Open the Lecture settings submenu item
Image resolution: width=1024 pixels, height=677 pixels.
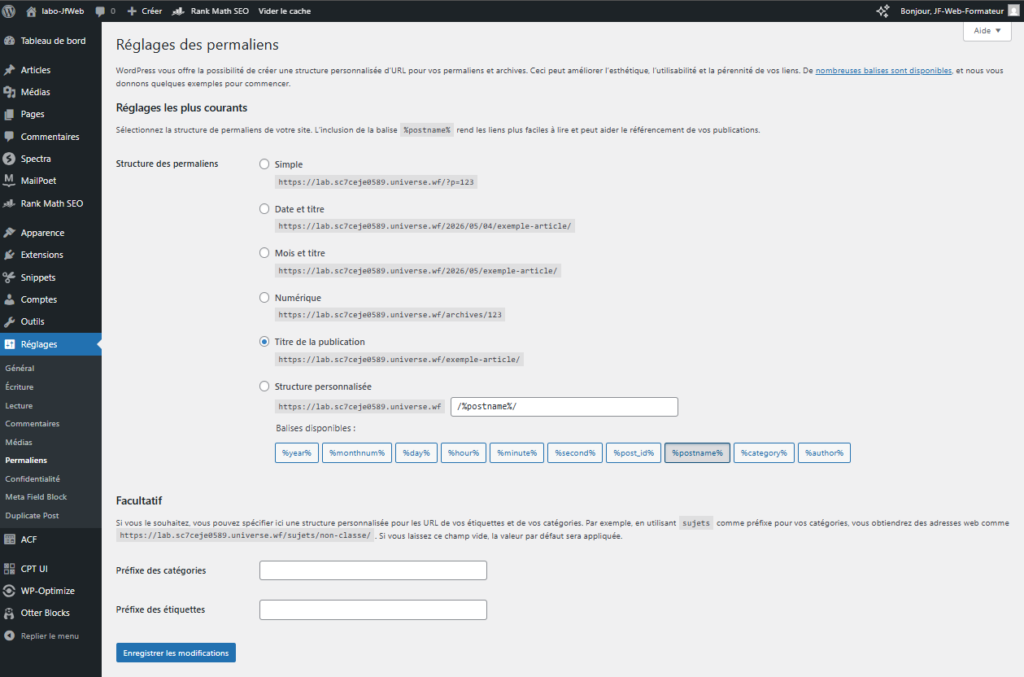pos(18,405)
